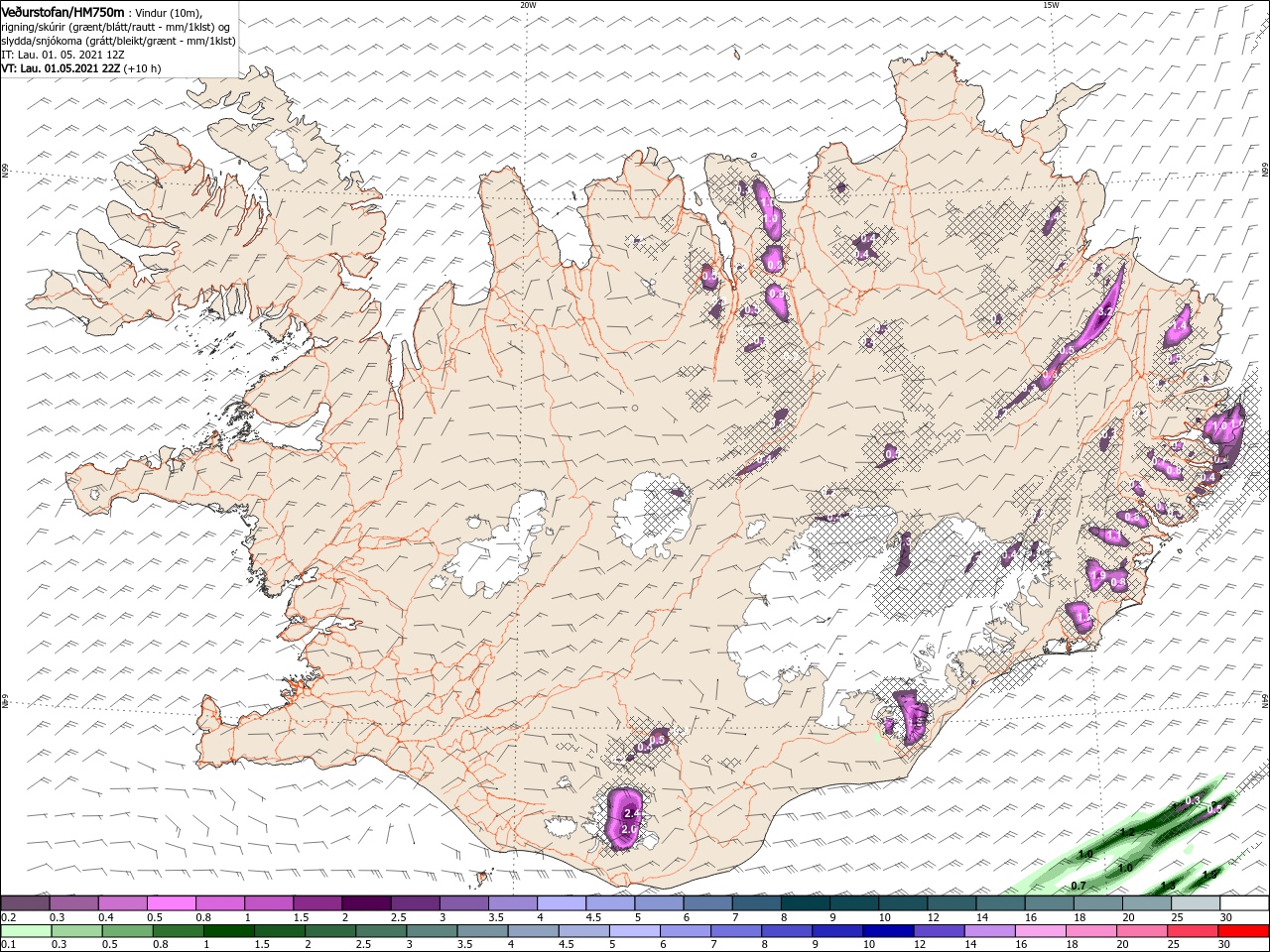This screenshot has height=952, width=1270.
Task: Click the 'Vindur (10m),' header text
Action: coord(169,13)
